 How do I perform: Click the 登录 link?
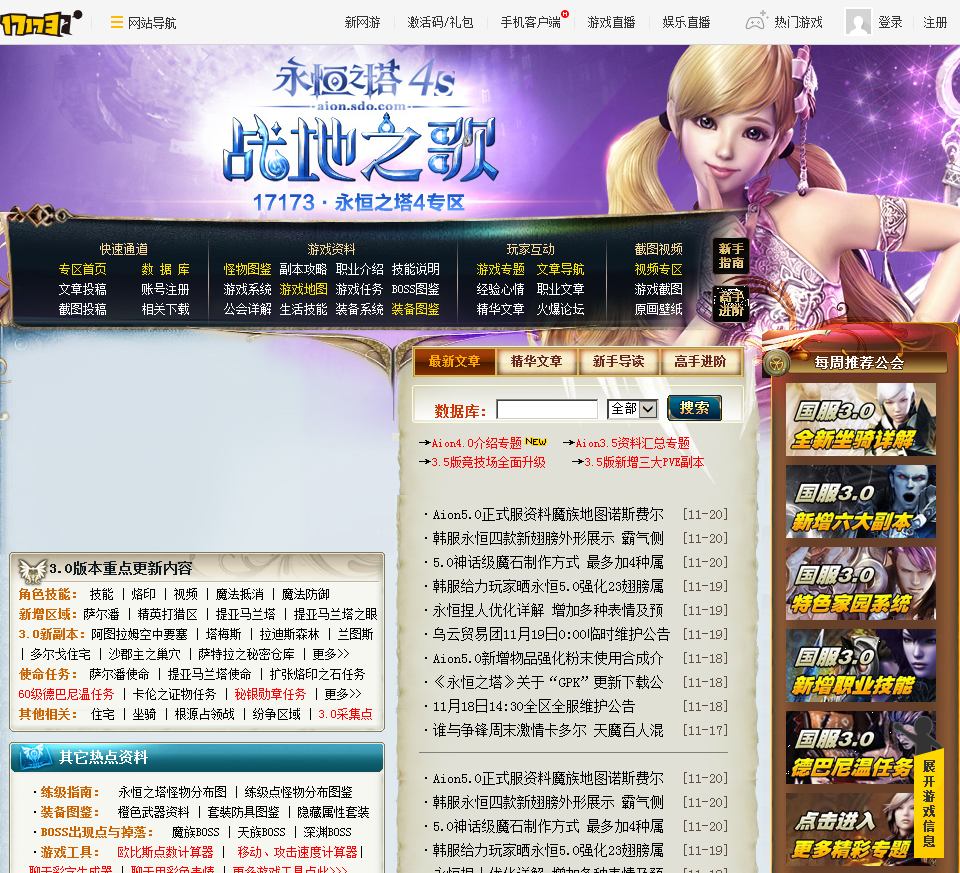click(x=890, y=23)
